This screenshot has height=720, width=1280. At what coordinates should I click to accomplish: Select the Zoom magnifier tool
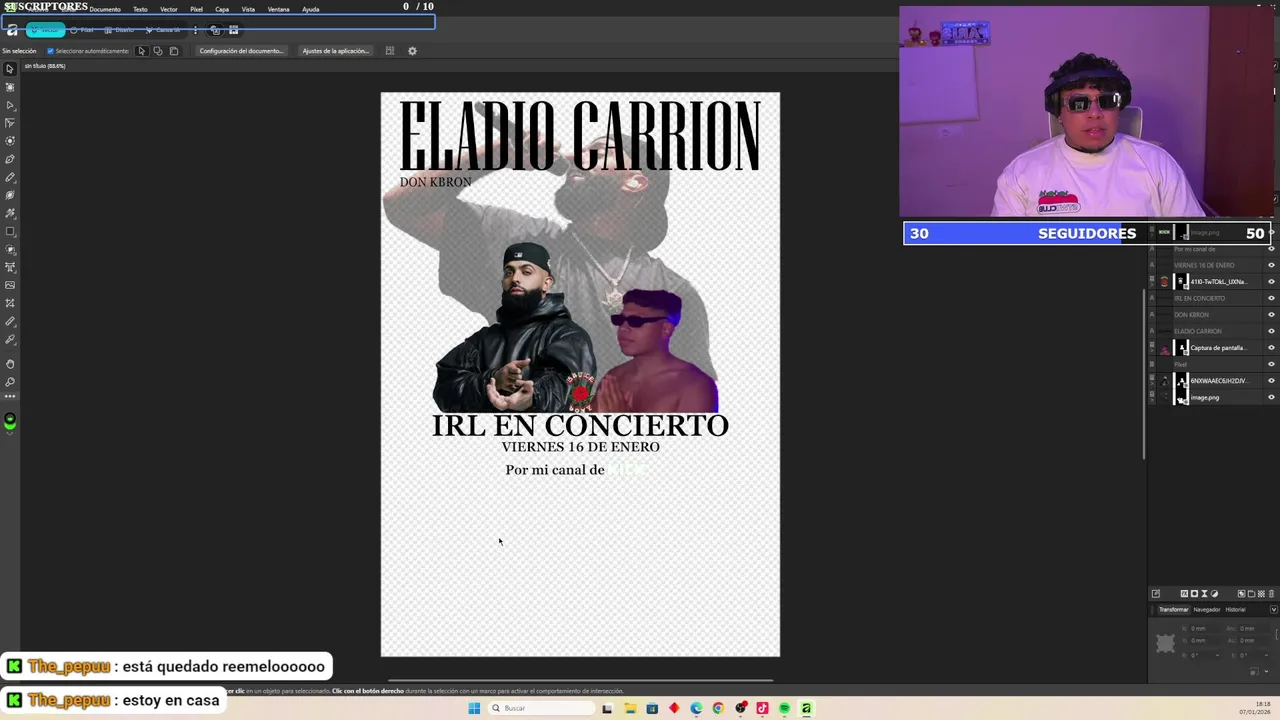coord(10,381)
